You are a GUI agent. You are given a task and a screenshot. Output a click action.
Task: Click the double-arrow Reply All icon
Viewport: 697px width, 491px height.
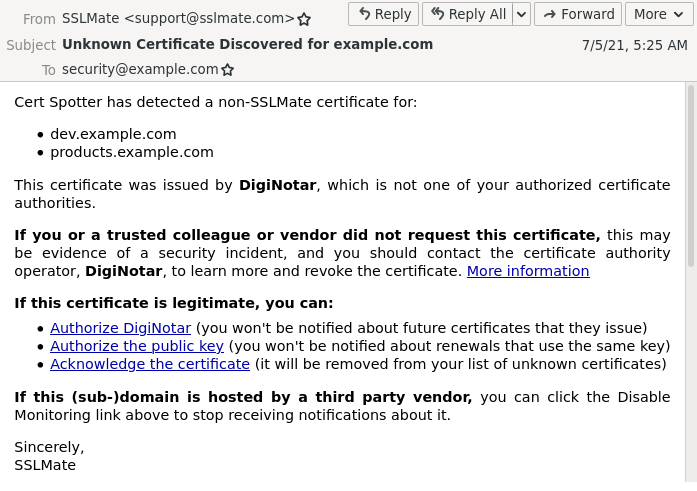437,14
